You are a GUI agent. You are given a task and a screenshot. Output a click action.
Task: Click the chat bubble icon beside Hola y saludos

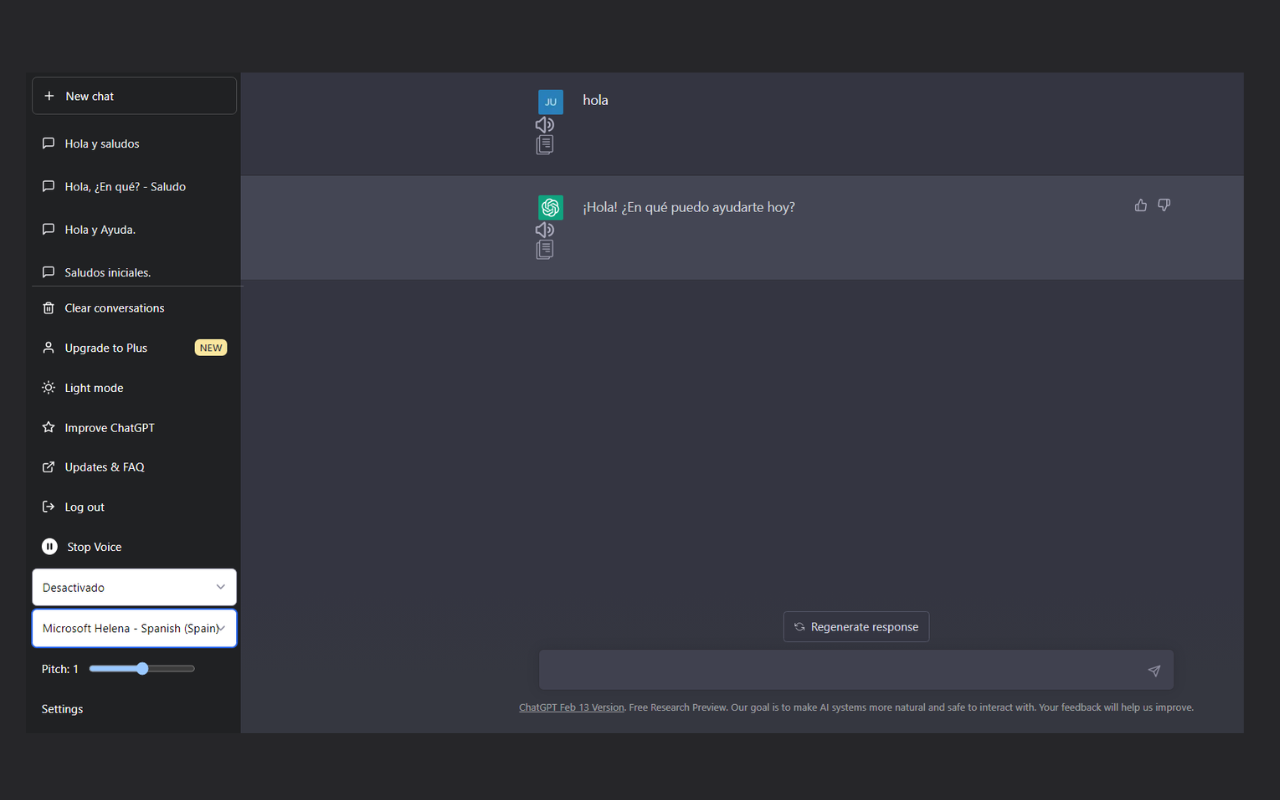(48, 143)
